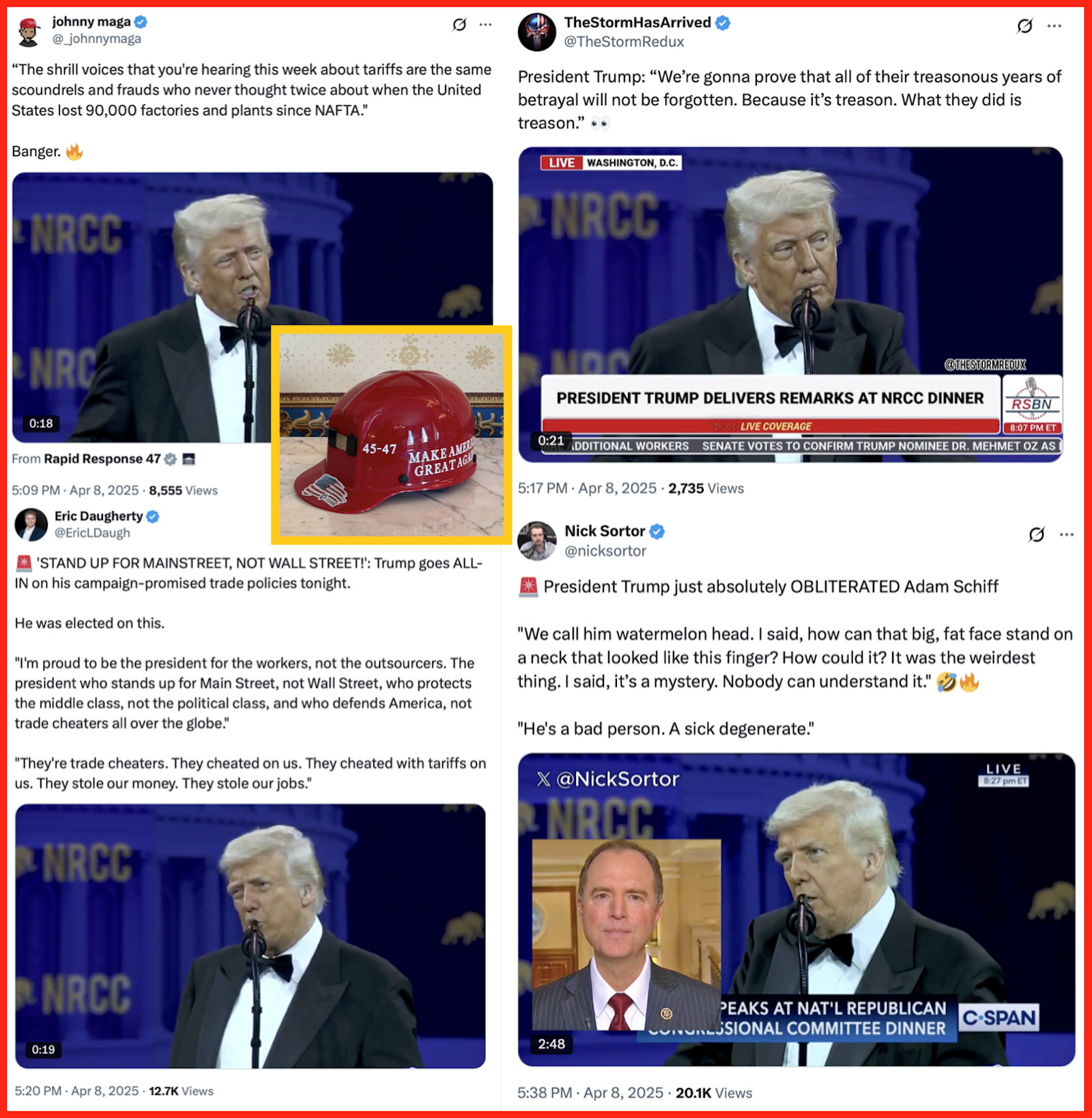Play the 2:48 C-SPAN Schiff video
This screenshot has height=1118, width=1092.
pyautogui.click(x=796, y=909)
